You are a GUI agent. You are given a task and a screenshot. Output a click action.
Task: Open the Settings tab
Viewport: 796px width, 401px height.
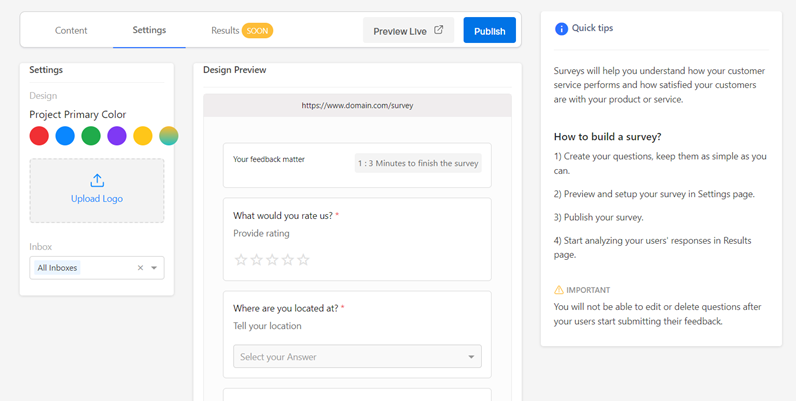point(149,30)
